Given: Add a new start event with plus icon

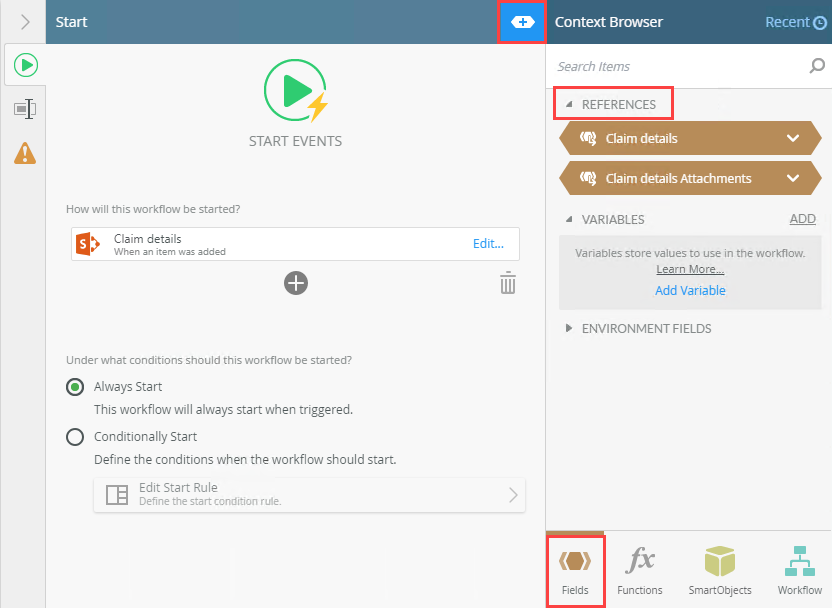Looking at the screenshot, I should [x=296, y=283].
